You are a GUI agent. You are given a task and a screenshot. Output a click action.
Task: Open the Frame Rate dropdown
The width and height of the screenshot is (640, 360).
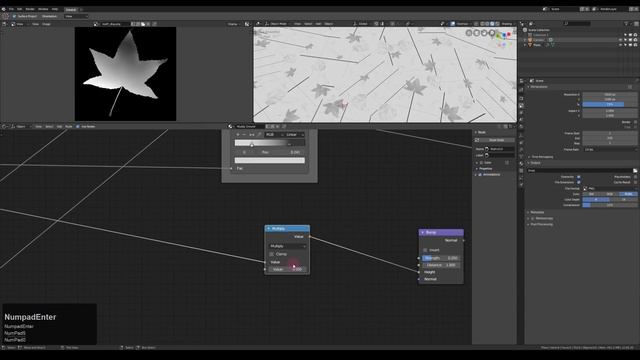point(610,150)
